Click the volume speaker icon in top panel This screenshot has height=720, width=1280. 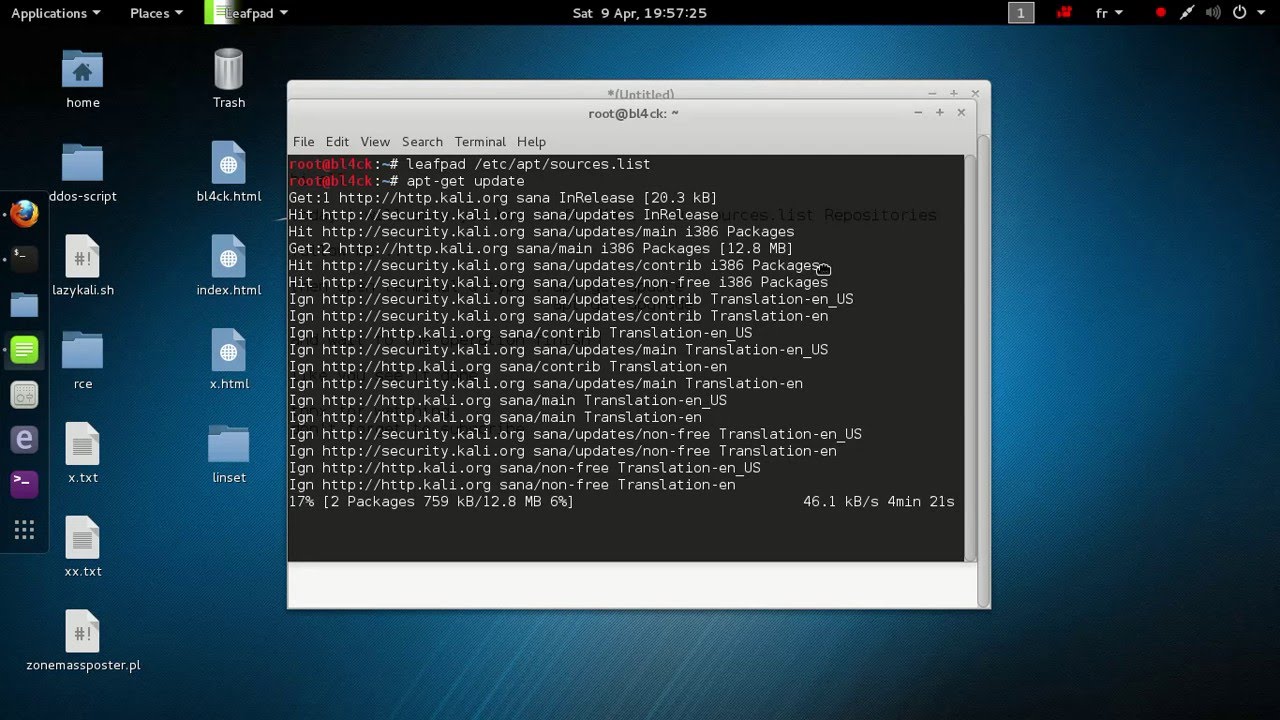pyautogui.click(x=1213, y=13)
